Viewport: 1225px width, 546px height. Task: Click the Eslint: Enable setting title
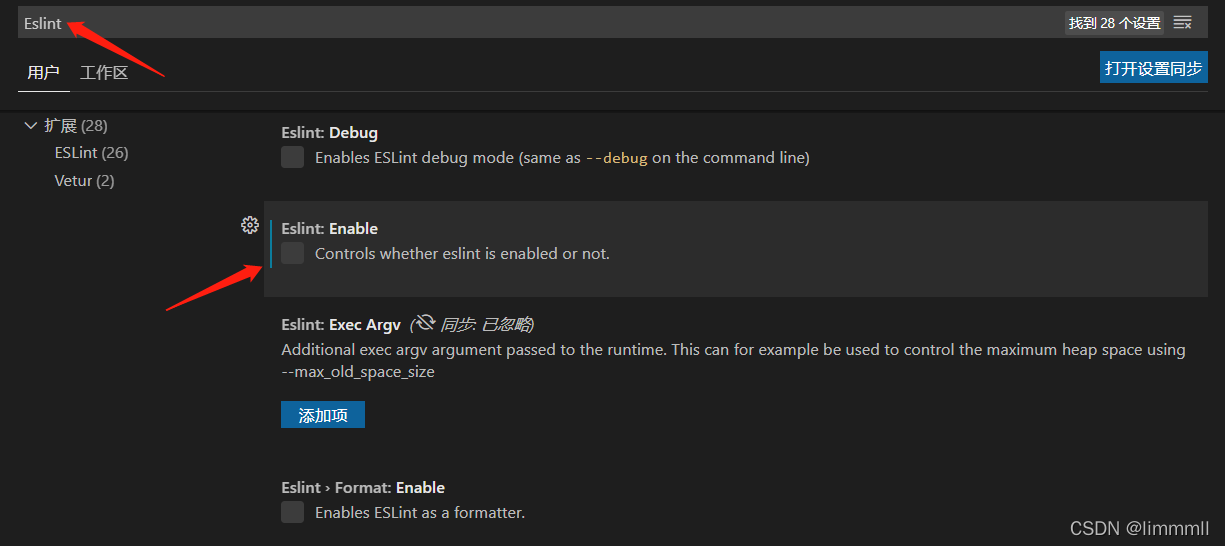(x=329, y=228)
